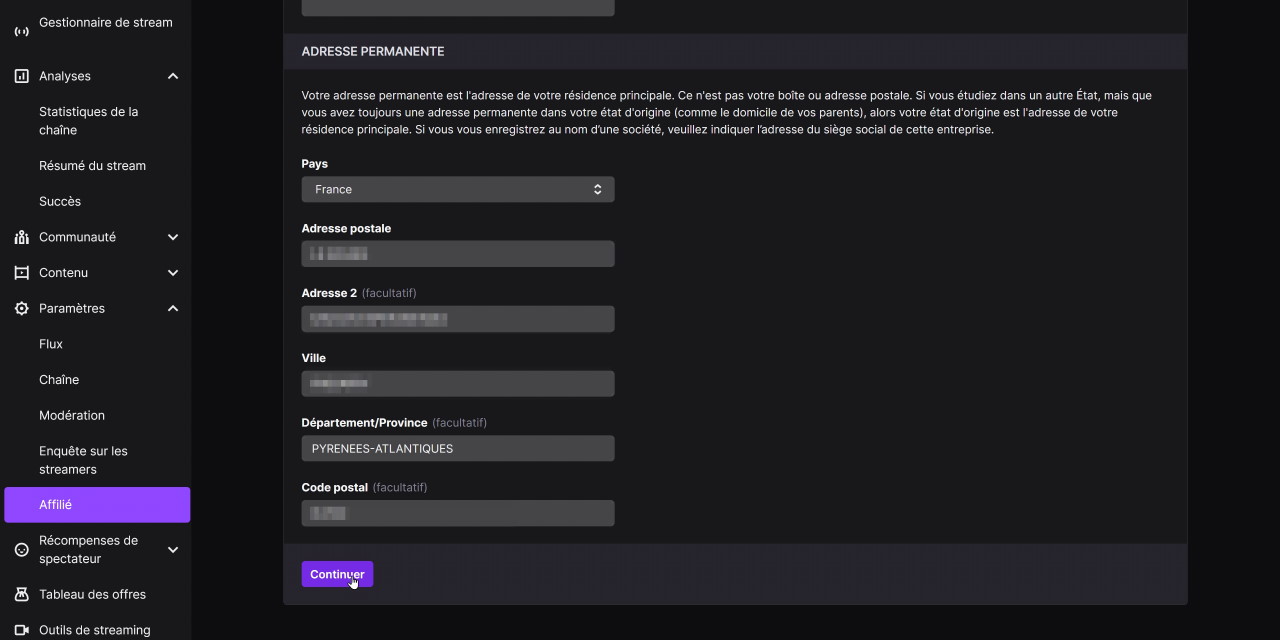Focus the Code postal field
1280x640 pixels.
tap(457, 514)
